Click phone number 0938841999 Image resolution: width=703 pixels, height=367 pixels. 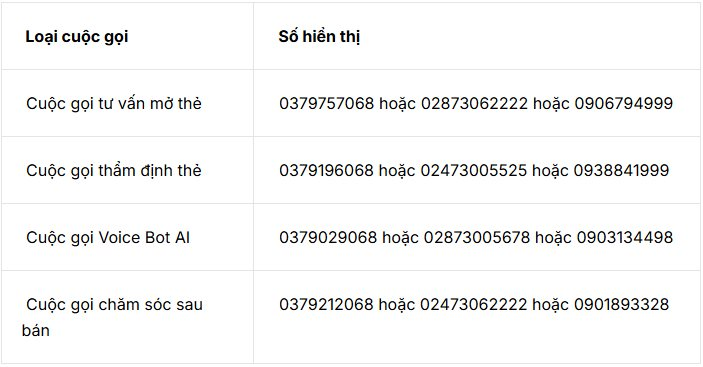[x=621, y=170]
